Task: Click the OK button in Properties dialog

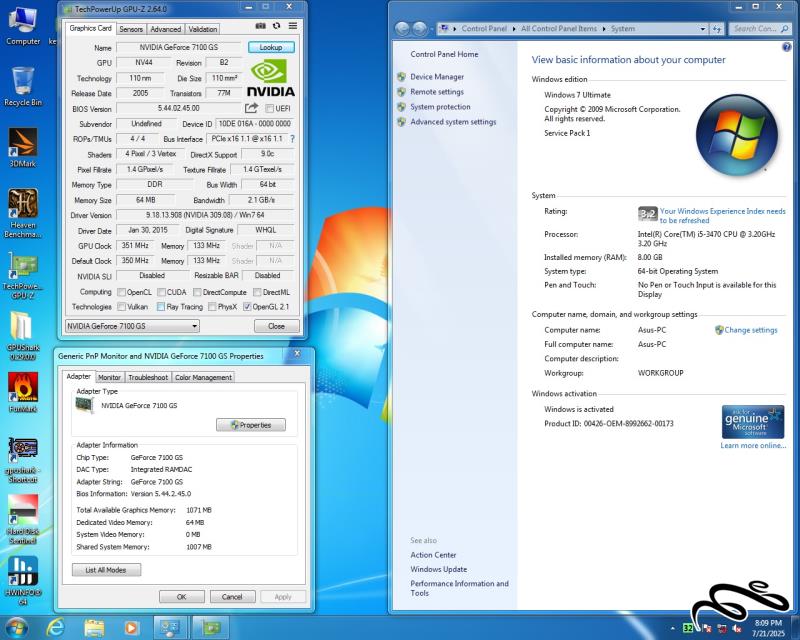Action: point(182,597)
